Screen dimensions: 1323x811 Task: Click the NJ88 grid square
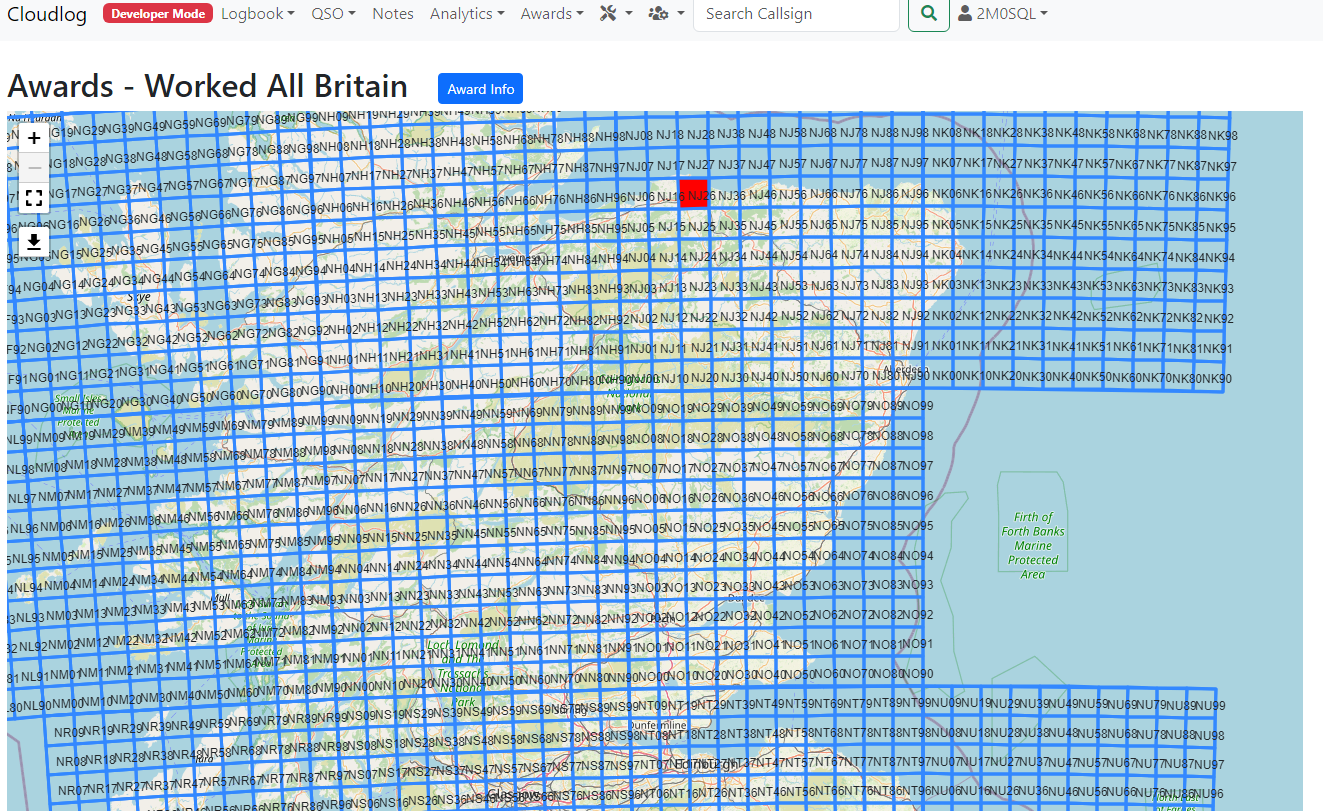pyautogui.click(x=884, y=133)
